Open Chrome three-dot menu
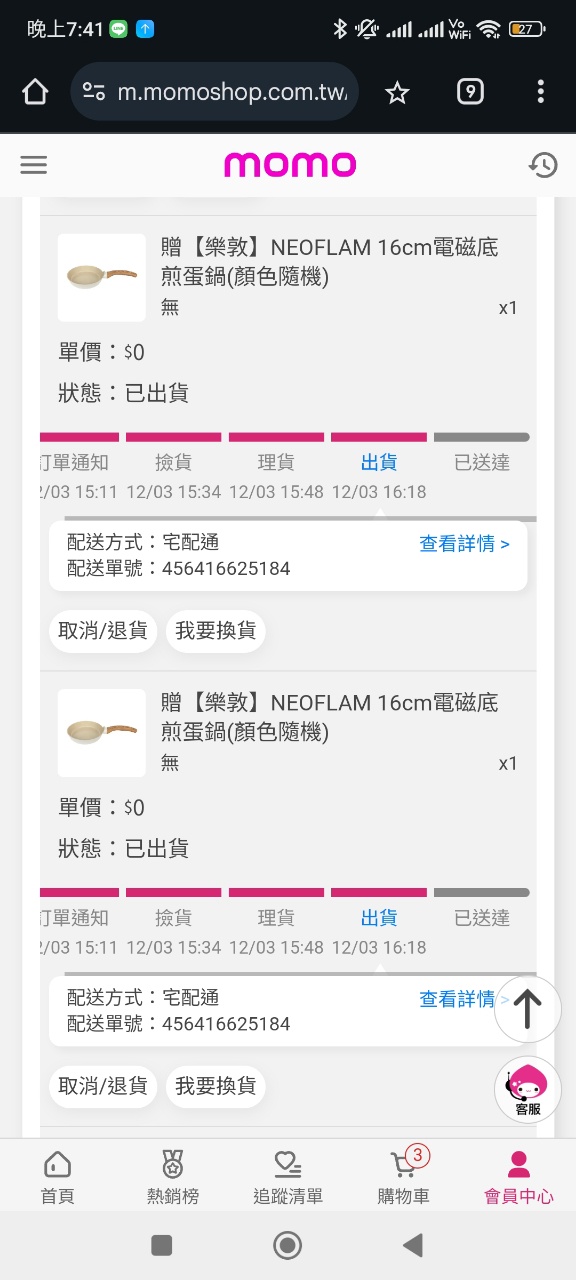The image size is (576, 1280). [541, 92]
